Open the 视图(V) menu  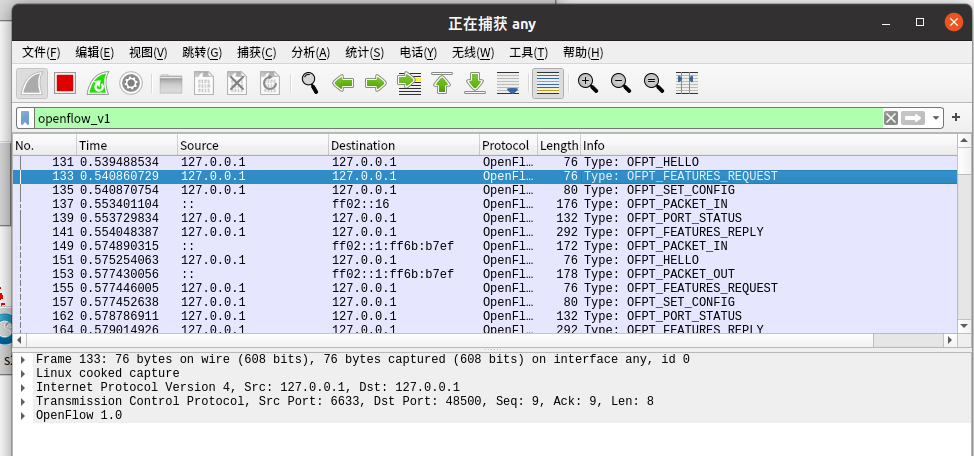pos(148,53)
